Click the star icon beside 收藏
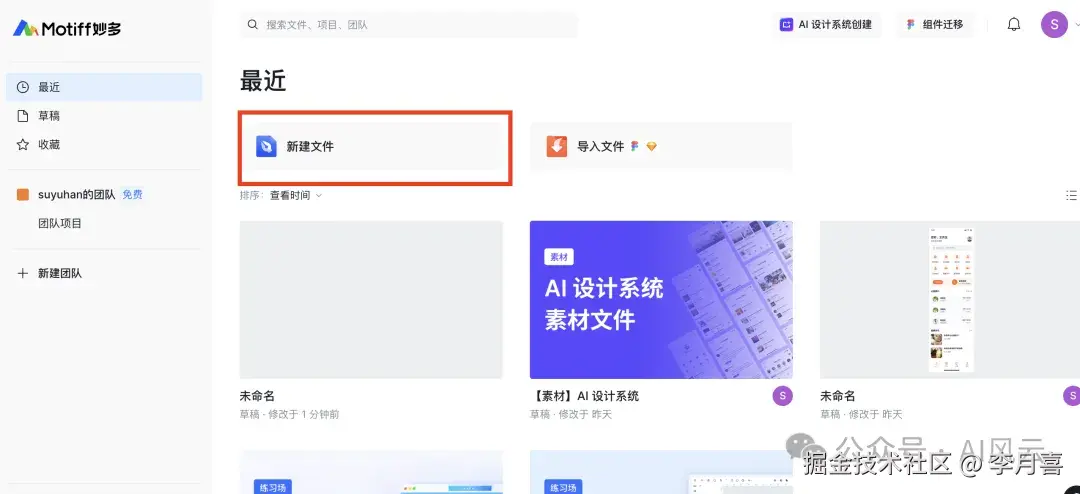This screenshot has height=494, width=1080. [23, 145]
